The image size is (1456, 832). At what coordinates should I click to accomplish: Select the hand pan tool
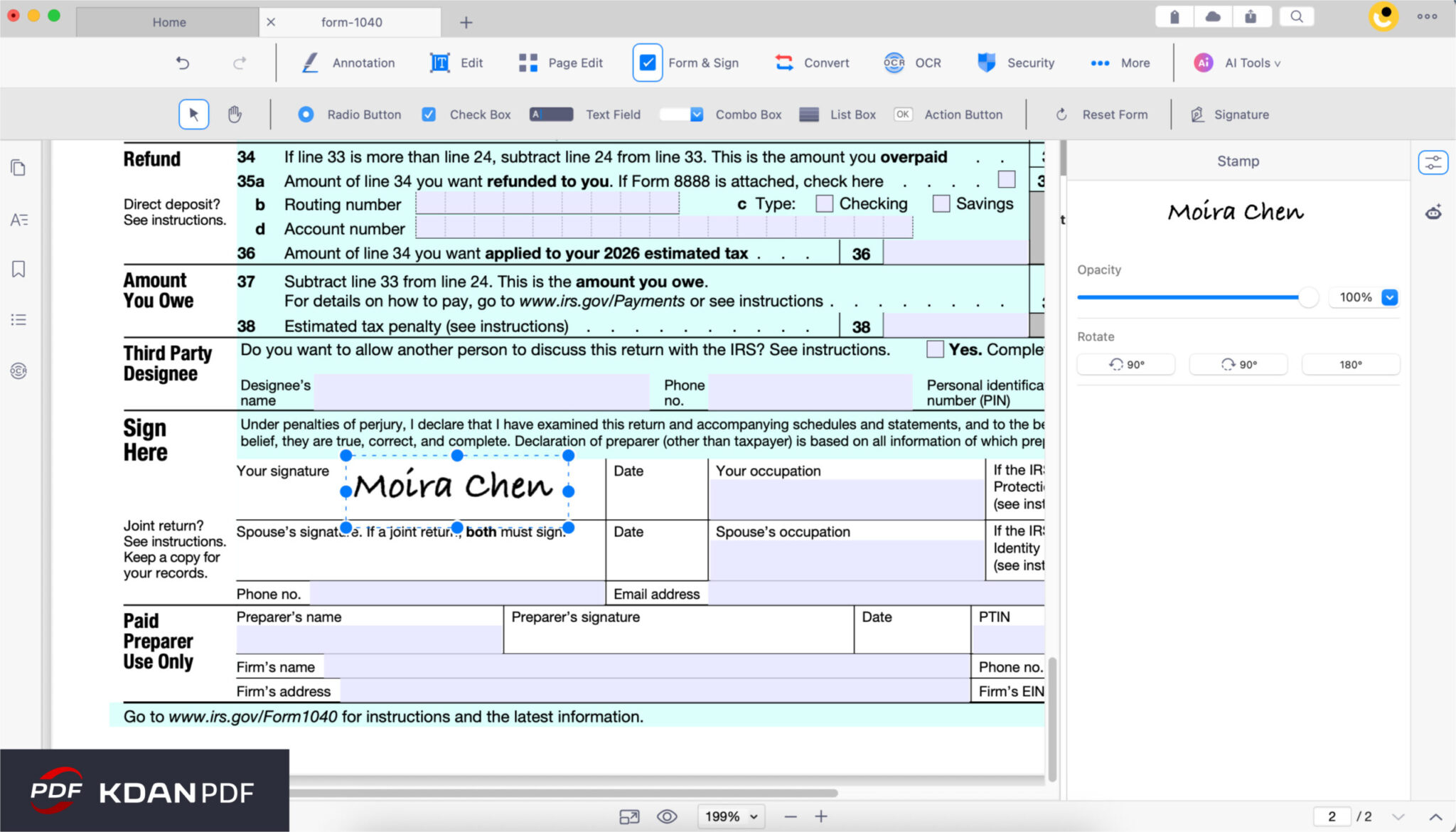[x=235, y=114]
